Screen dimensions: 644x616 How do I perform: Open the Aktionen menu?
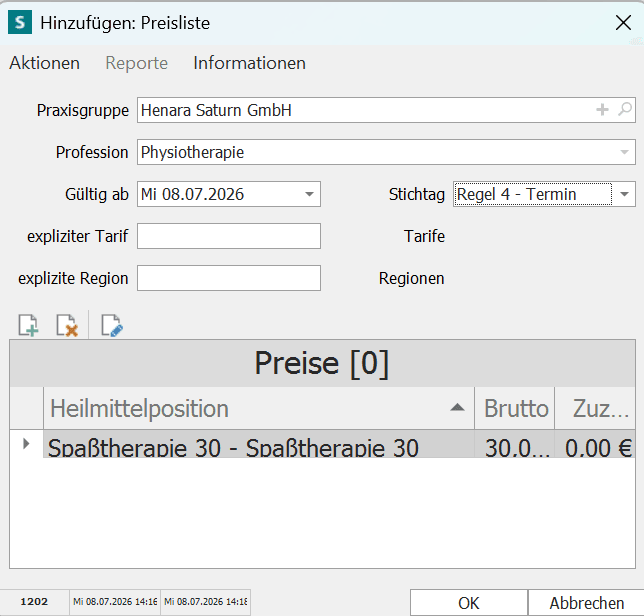pyautogui.click(x=44, y=63)
